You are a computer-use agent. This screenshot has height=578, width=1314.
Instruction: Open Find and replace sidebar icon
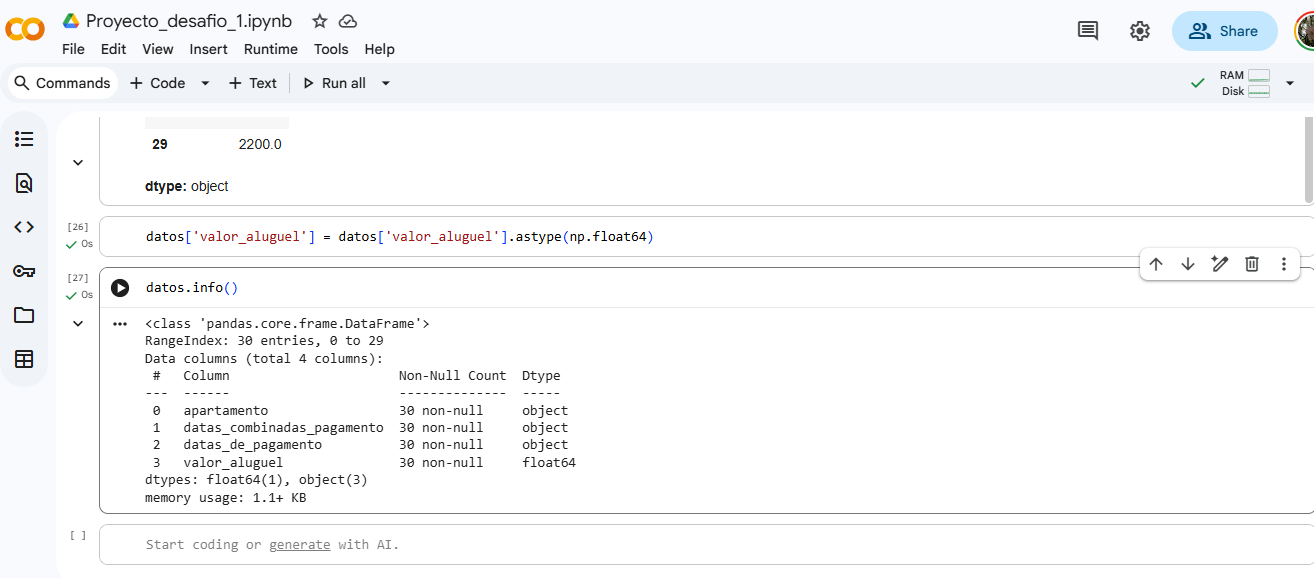tap(24, 183)
